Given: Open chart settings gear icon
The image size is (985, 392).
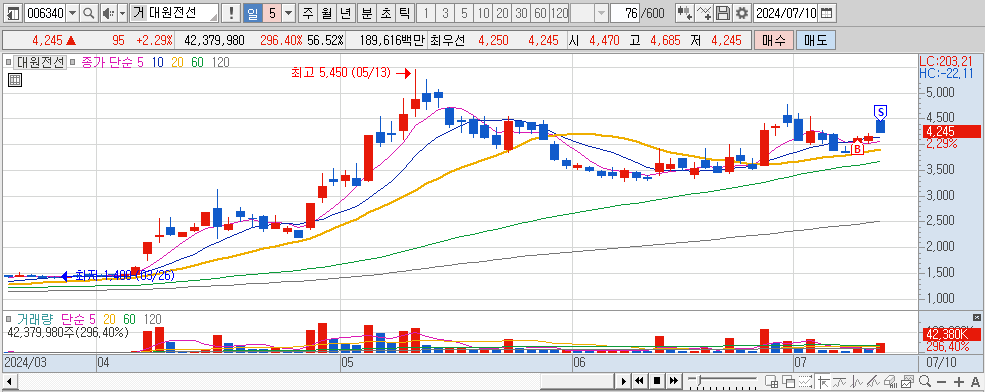Looking at the screenshot, I should [x=742, y=13].
